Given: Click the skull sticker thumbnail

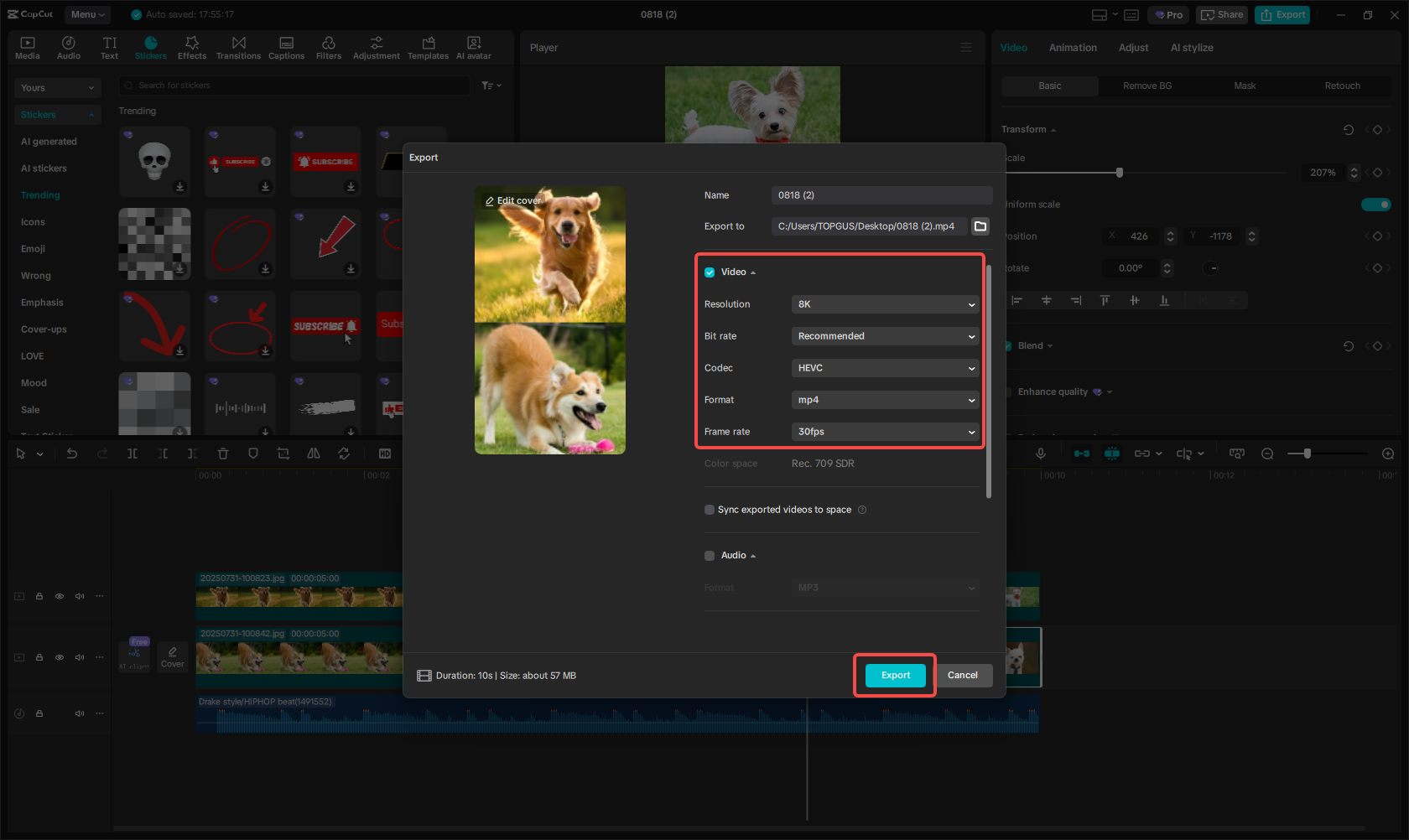Looking at the screenshot, I should 154,159.
